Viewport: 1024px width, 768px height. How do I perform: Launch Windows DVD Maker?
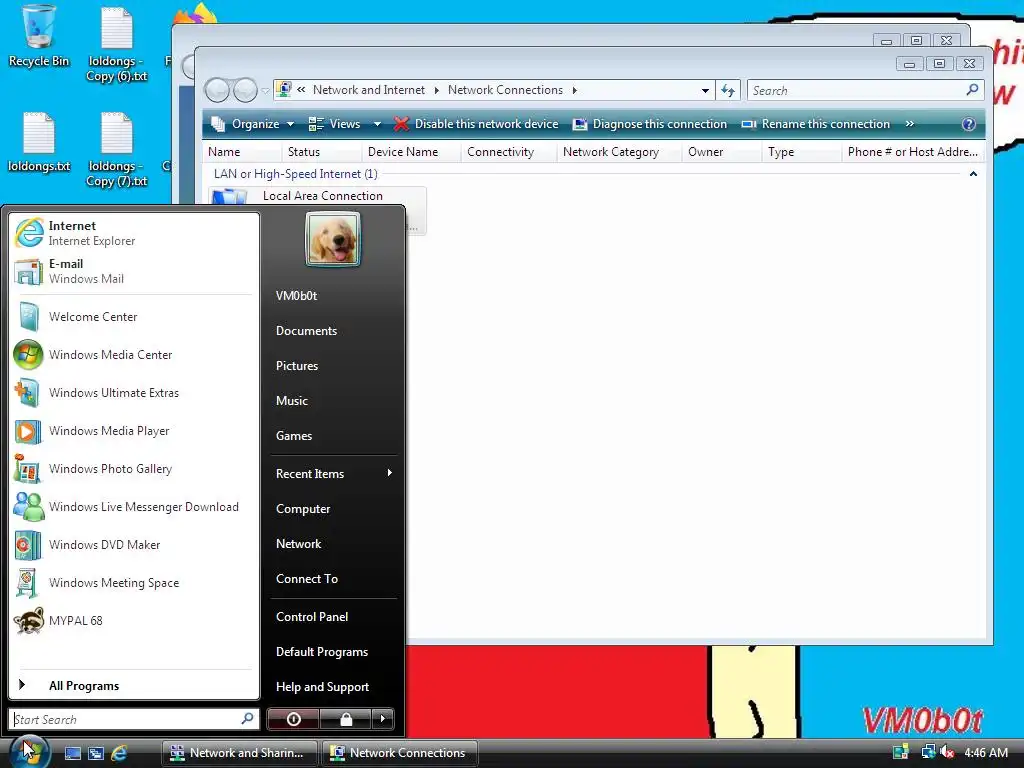(x=134, y=545)
